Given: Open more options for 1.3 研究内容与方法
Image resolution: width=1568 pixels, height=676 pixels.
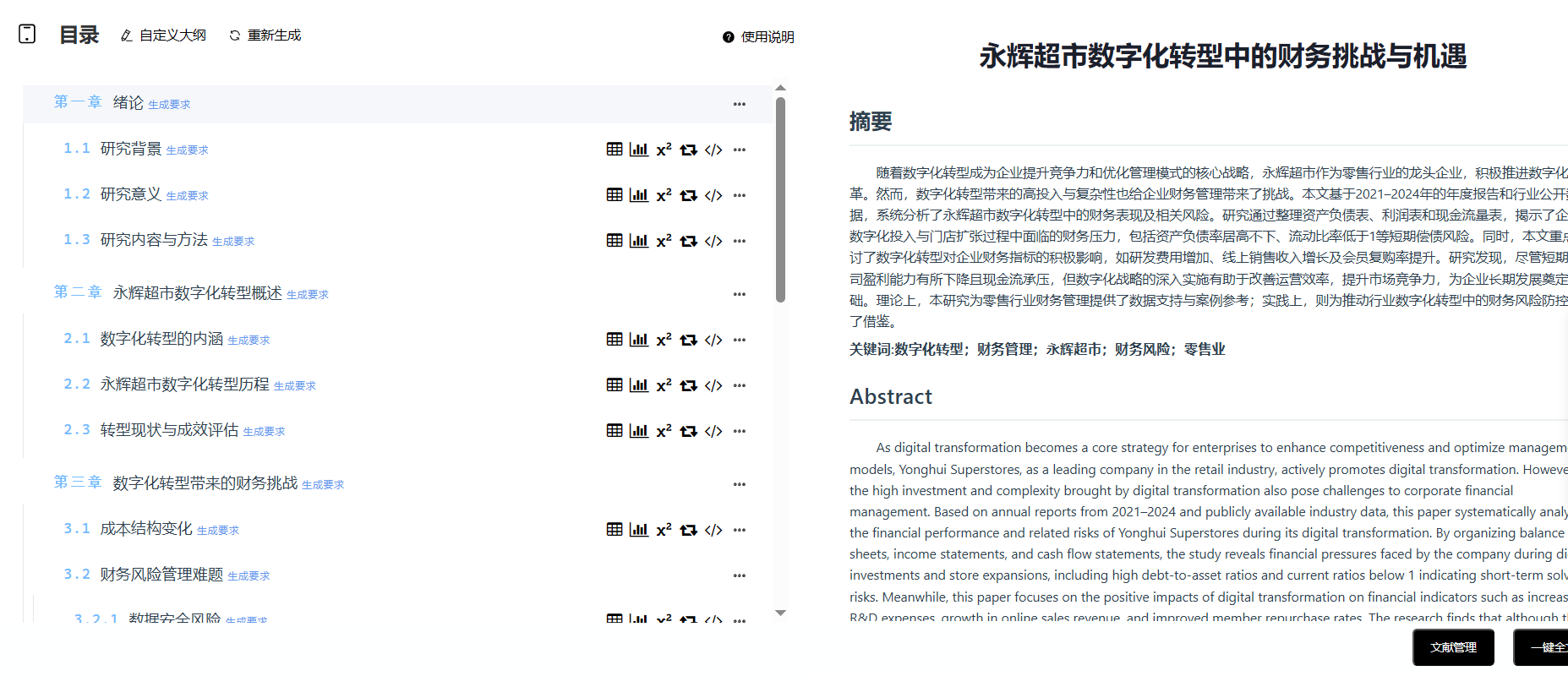Looking at the screenshot, I should click(740, 241).
